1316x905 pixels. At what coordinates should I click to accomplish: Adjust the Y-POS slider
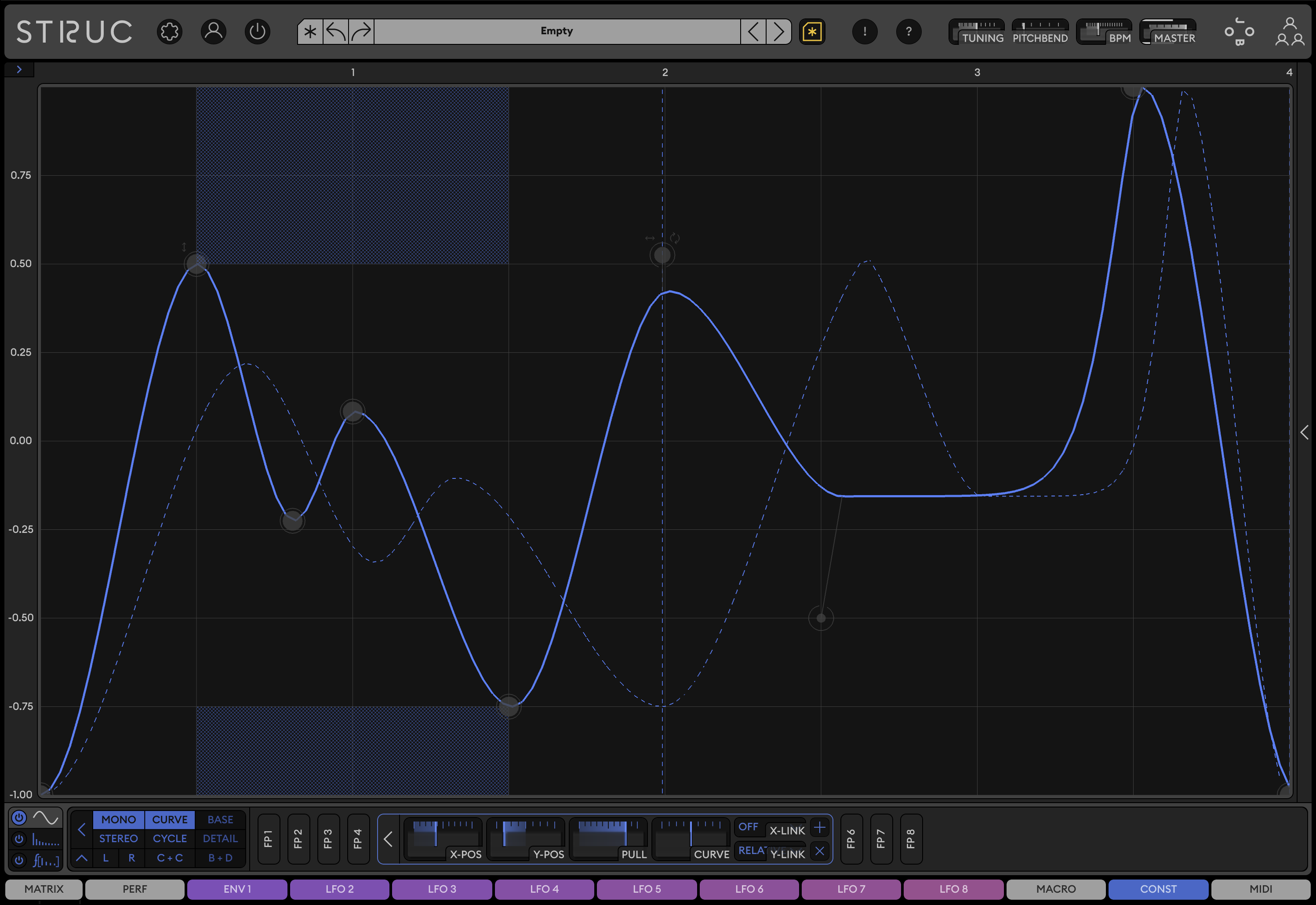(x=526, y=839)
